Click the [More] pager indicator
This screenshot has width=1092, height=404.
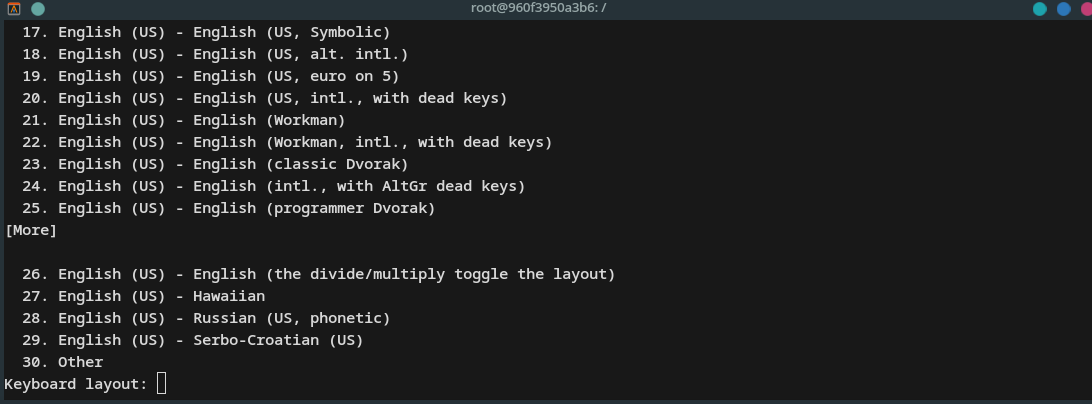(31, 230)
